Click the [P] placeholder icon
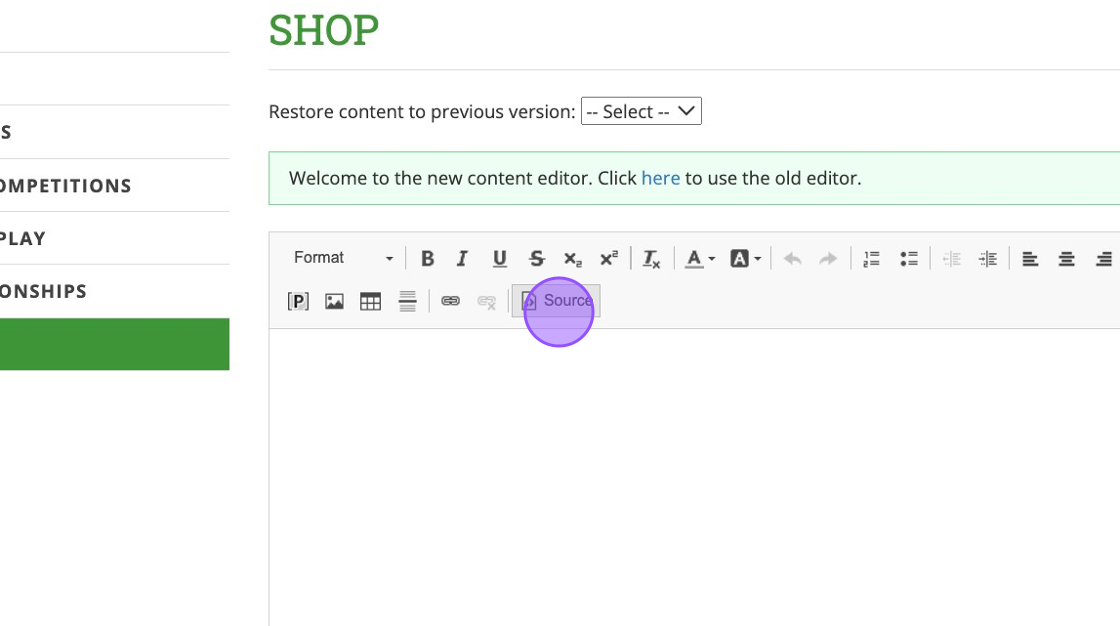1120x626 pixels. click(x=298, y=302)
